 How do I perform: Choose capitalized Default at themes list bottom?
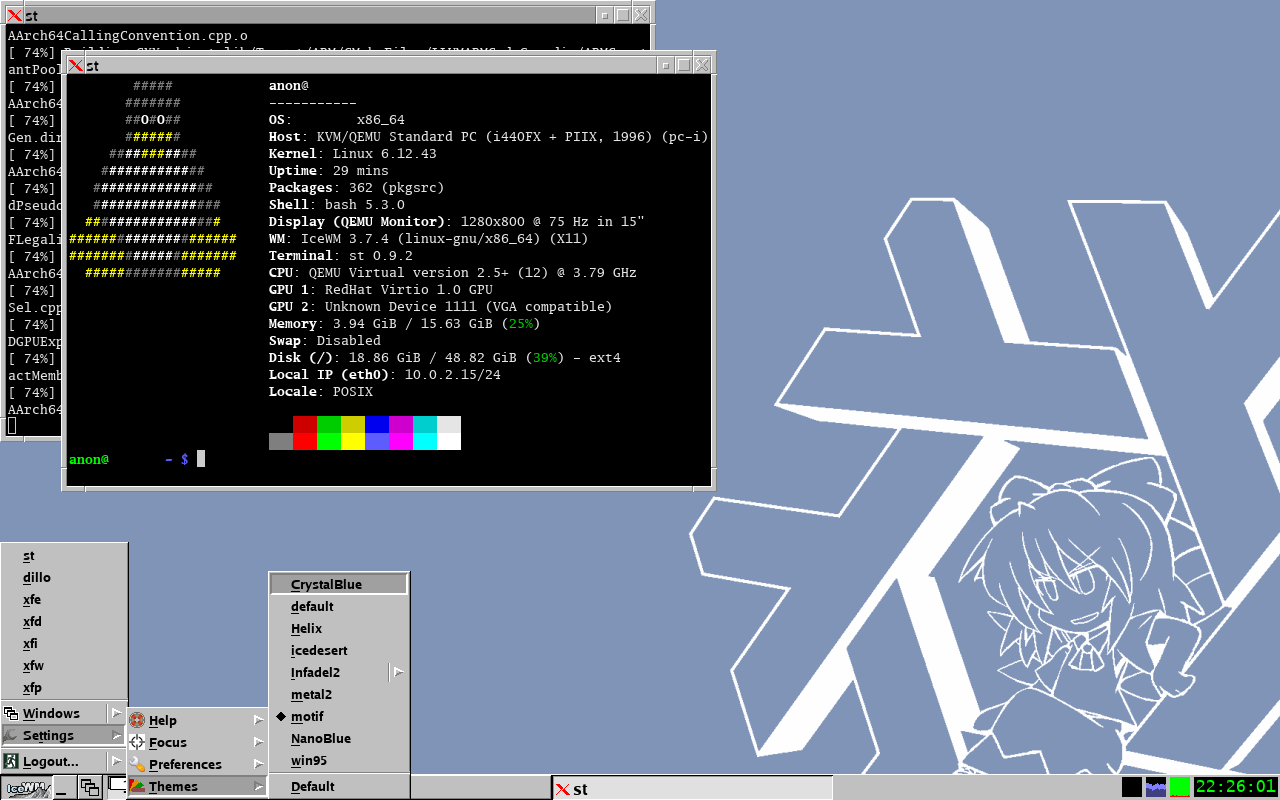339,786
